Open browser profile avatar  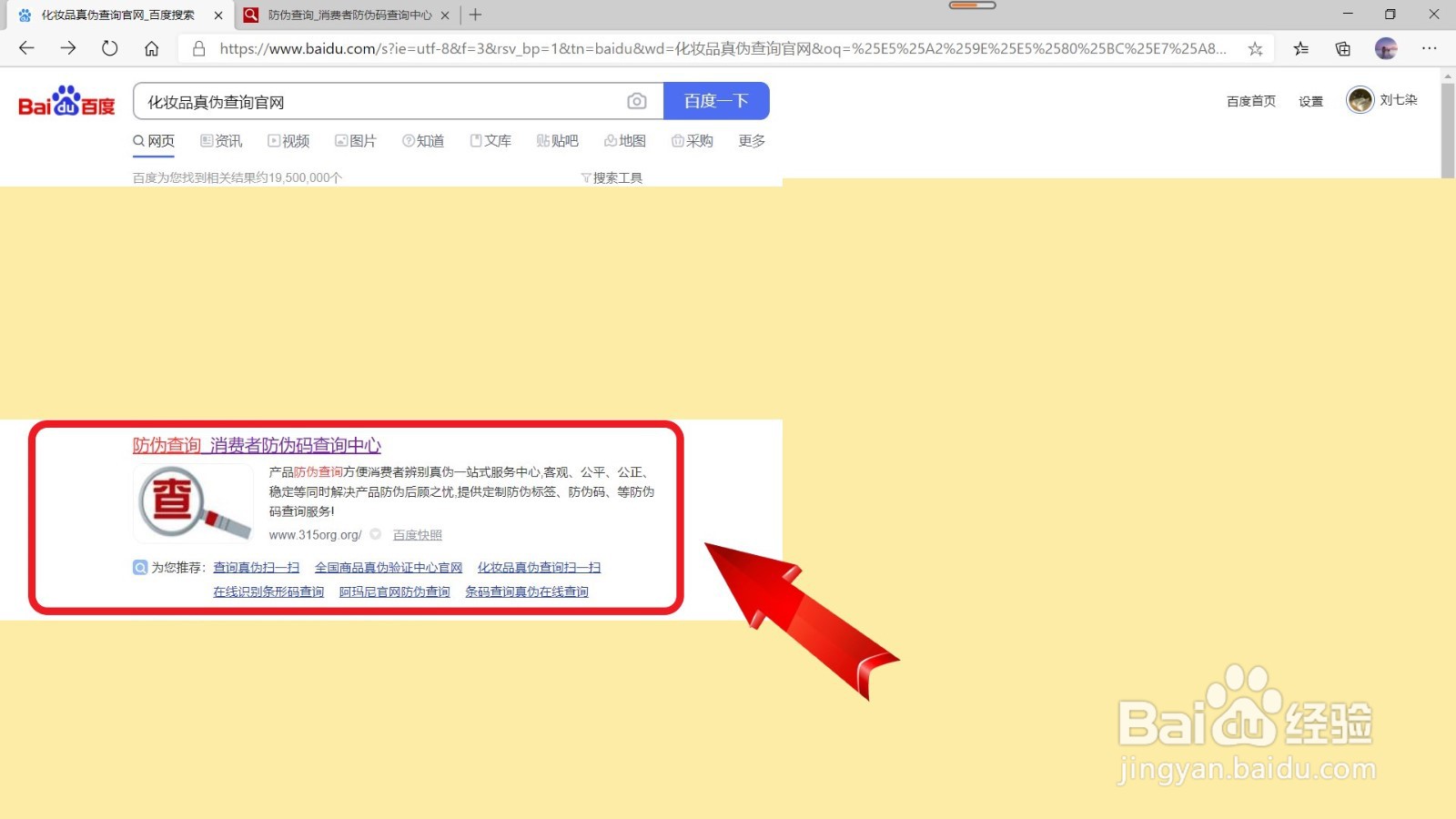coord(1386,49)
